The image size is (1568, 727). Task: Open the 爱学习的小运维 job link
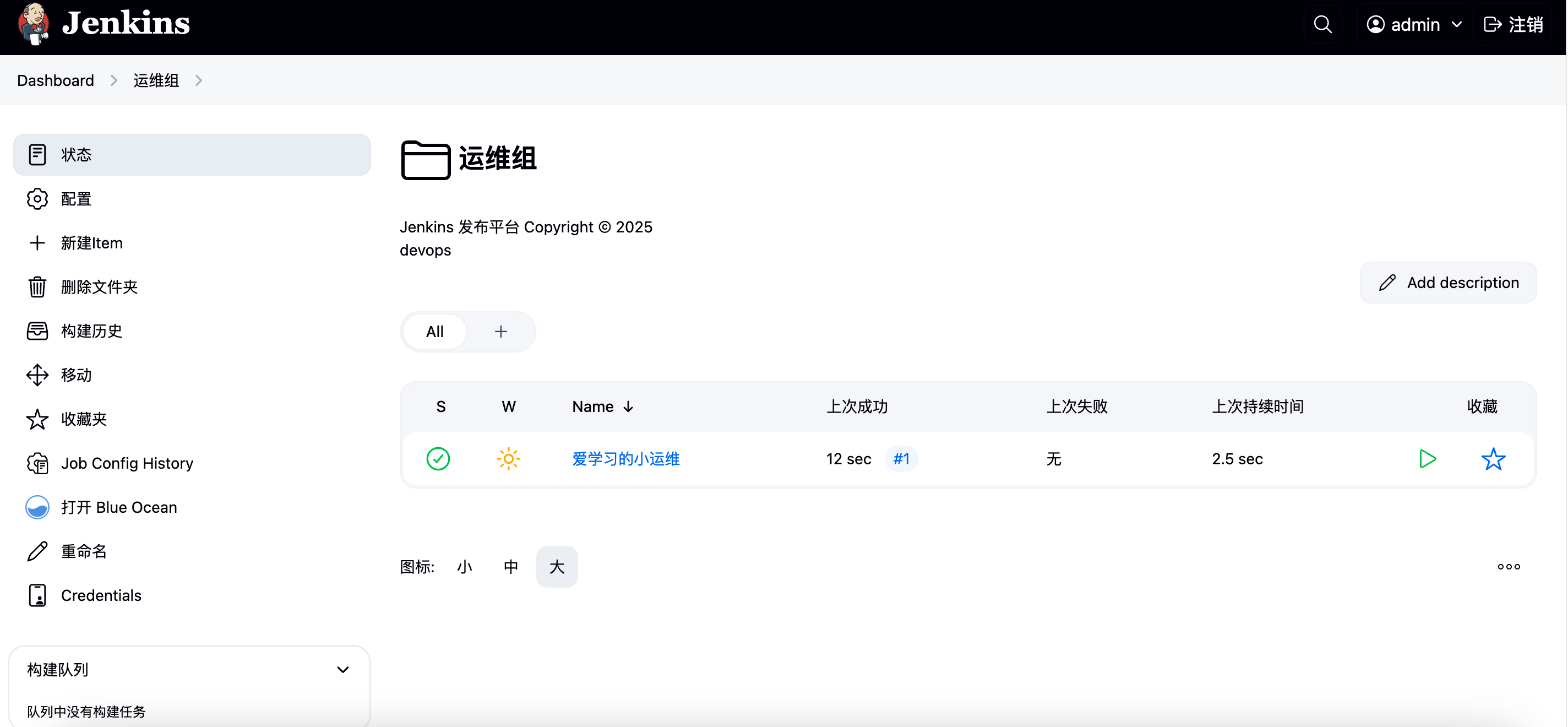pos(625,458)
